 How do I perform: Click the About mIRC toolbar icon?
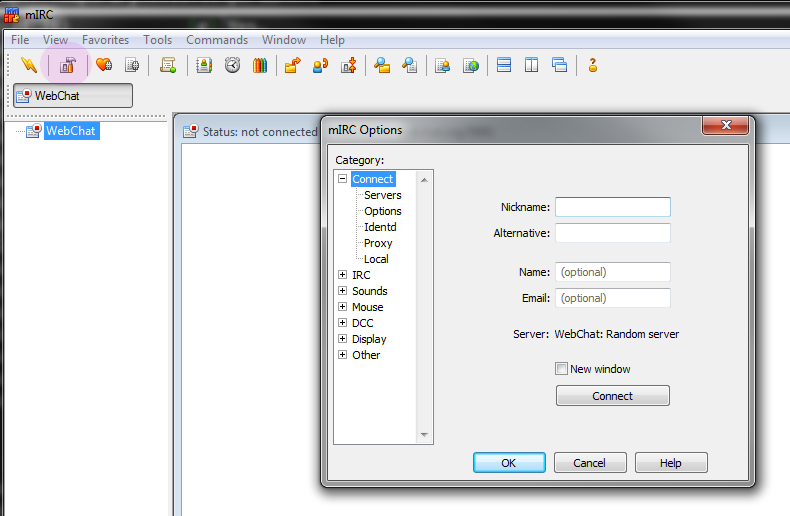pos(593,65)
